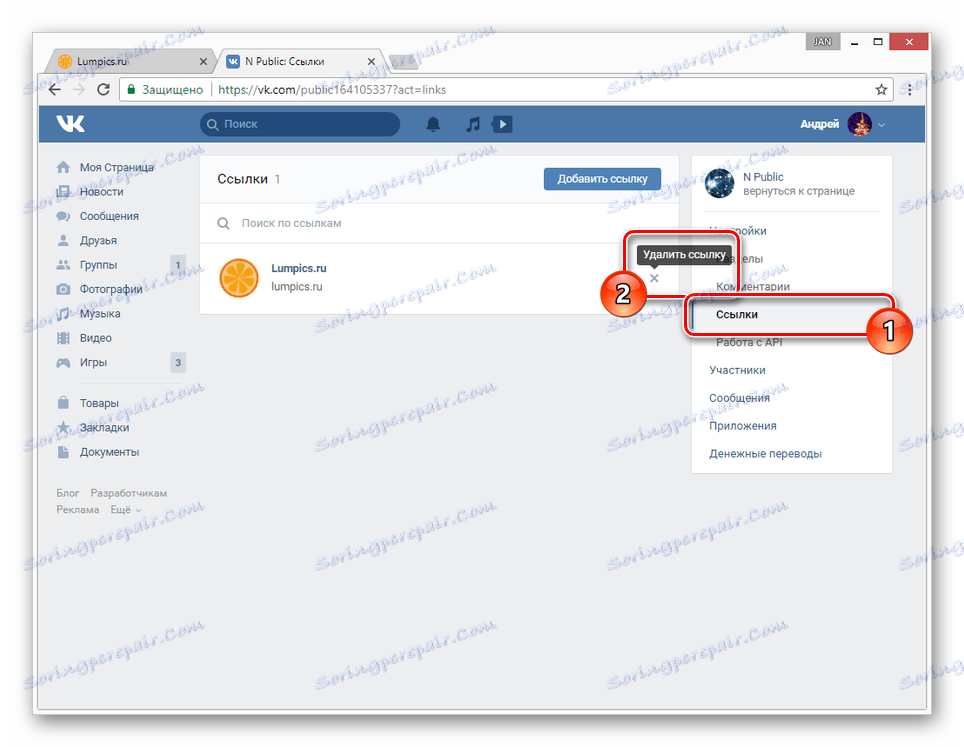Open Товары shopping bag icon

pyautogui.click(x=63, y=403)
